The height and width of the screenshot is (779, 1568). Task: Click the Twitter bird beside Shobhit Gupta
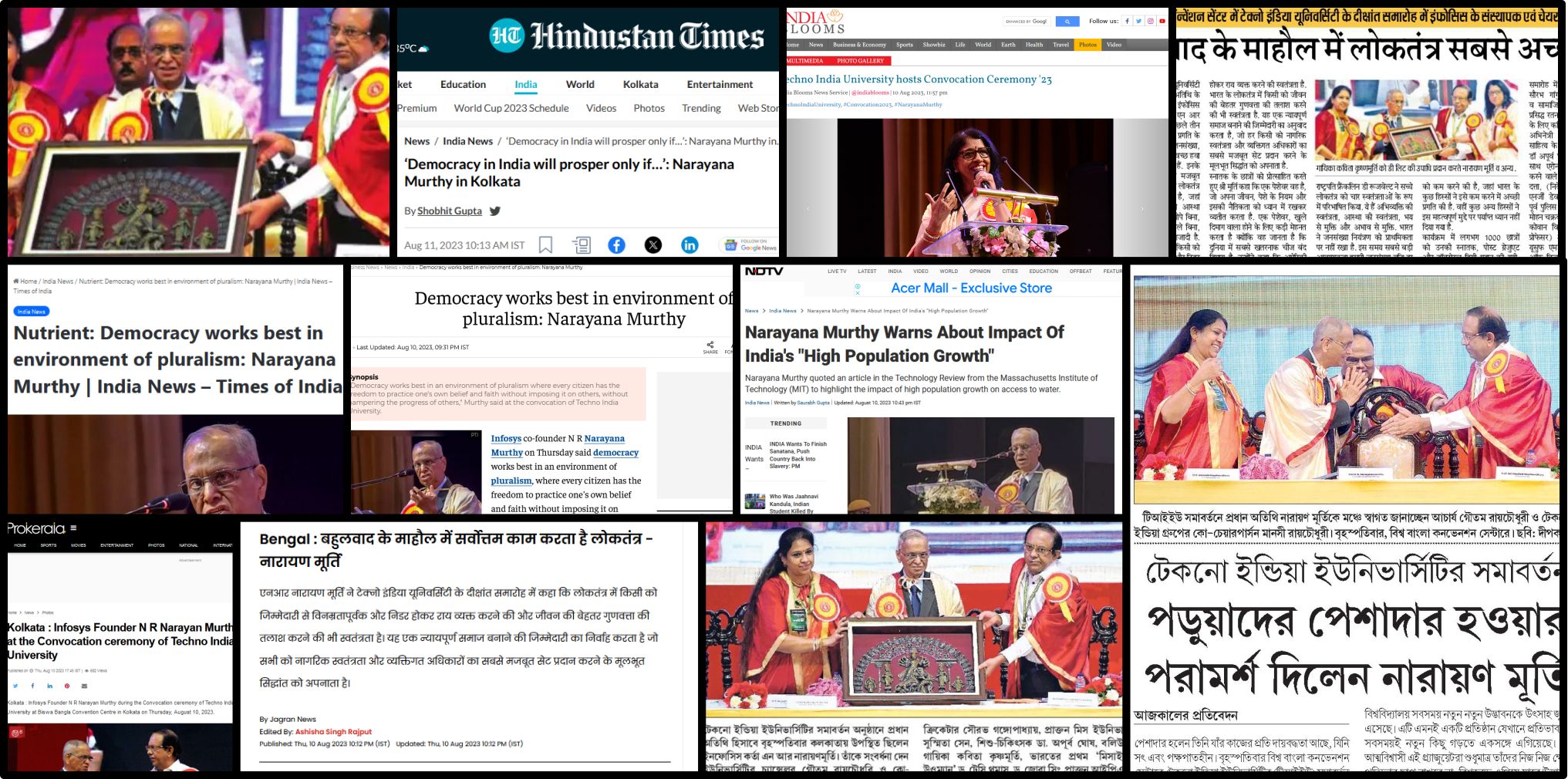pyautogui.click(x=495, y=211)
